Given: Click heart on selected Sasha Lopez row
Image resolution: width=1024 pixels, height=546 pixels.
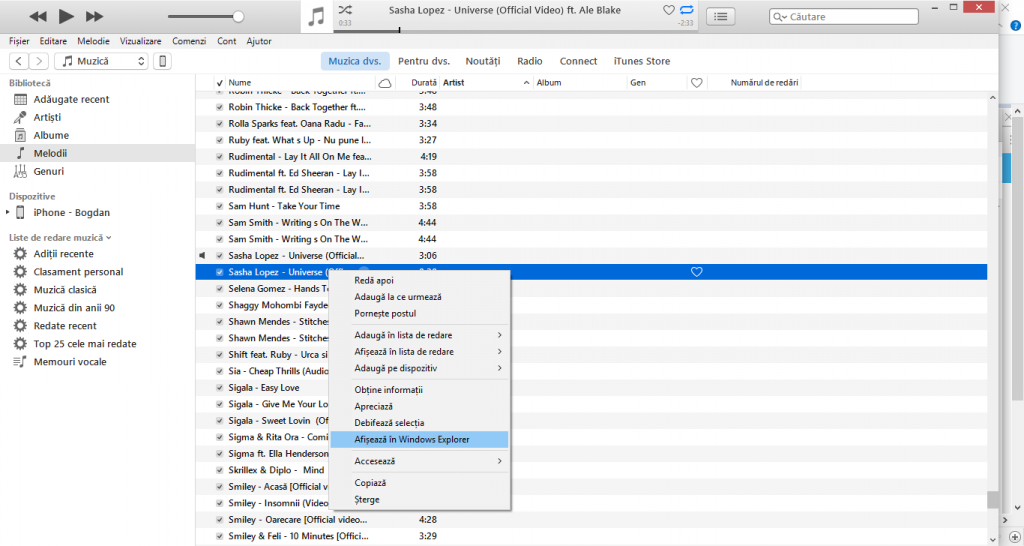Looking at the screenshot, I should point(696,272).
